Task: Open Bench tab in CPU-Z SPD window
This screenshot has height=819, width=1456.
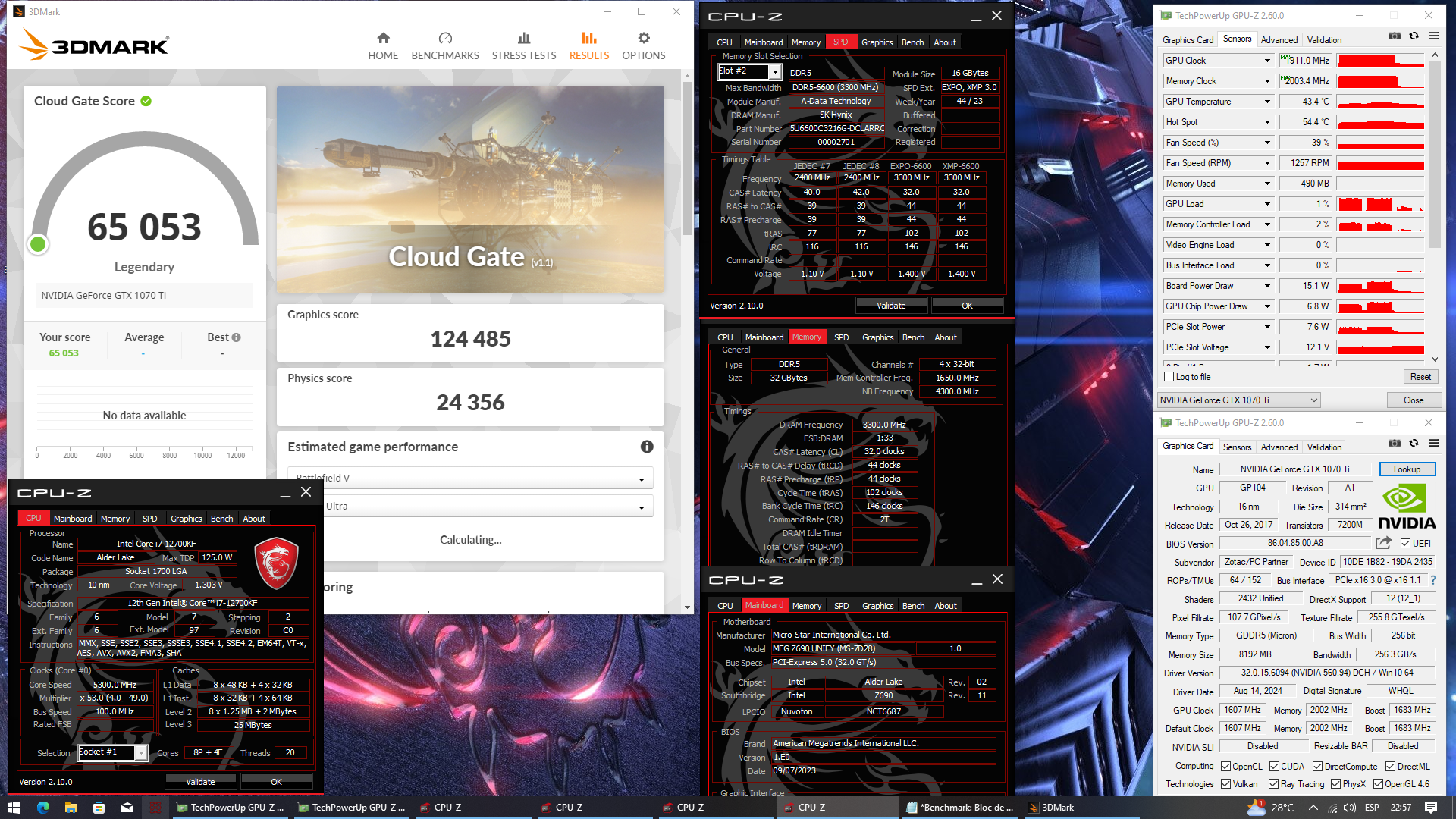Action: pos(912,42)
